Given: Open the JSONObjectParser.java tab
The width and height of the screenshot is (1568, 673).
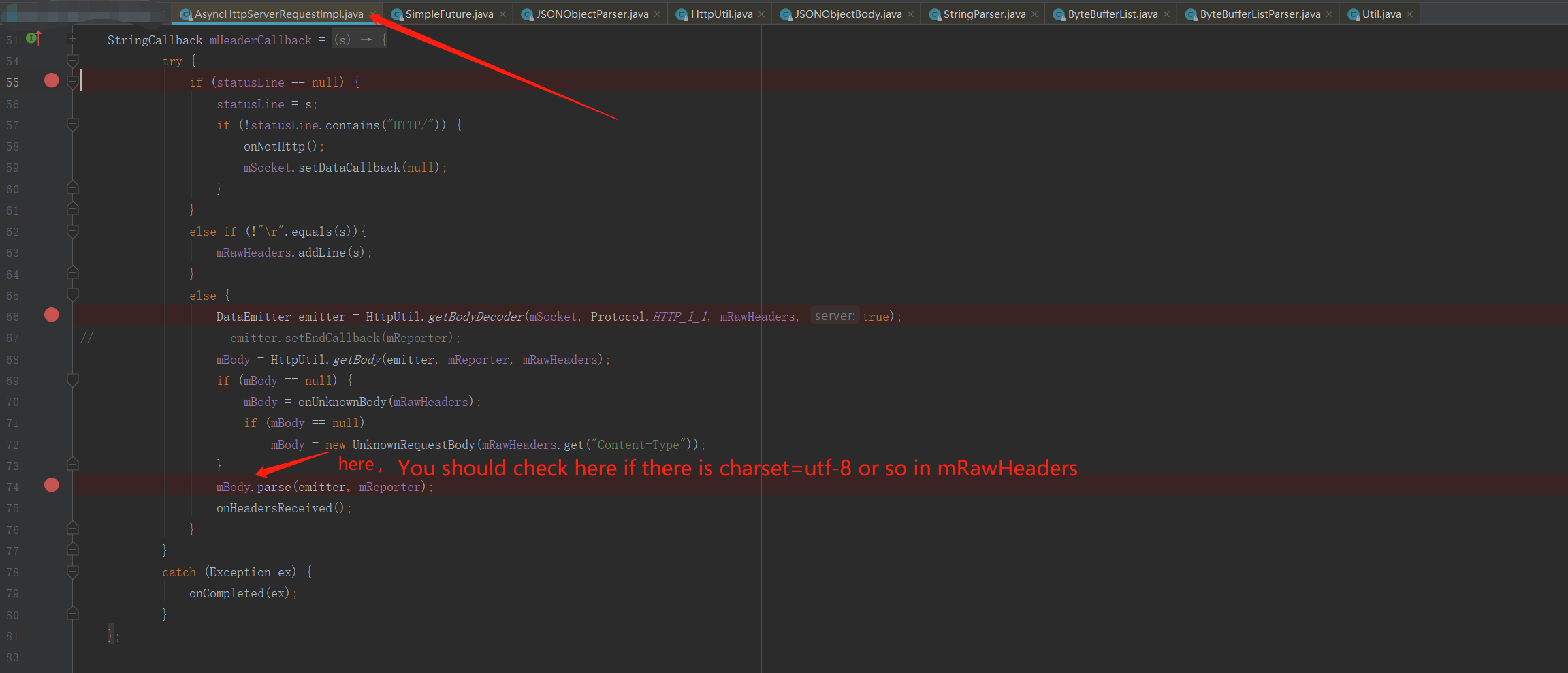Looking at the screenshot, I should click(x=592, y=14).
